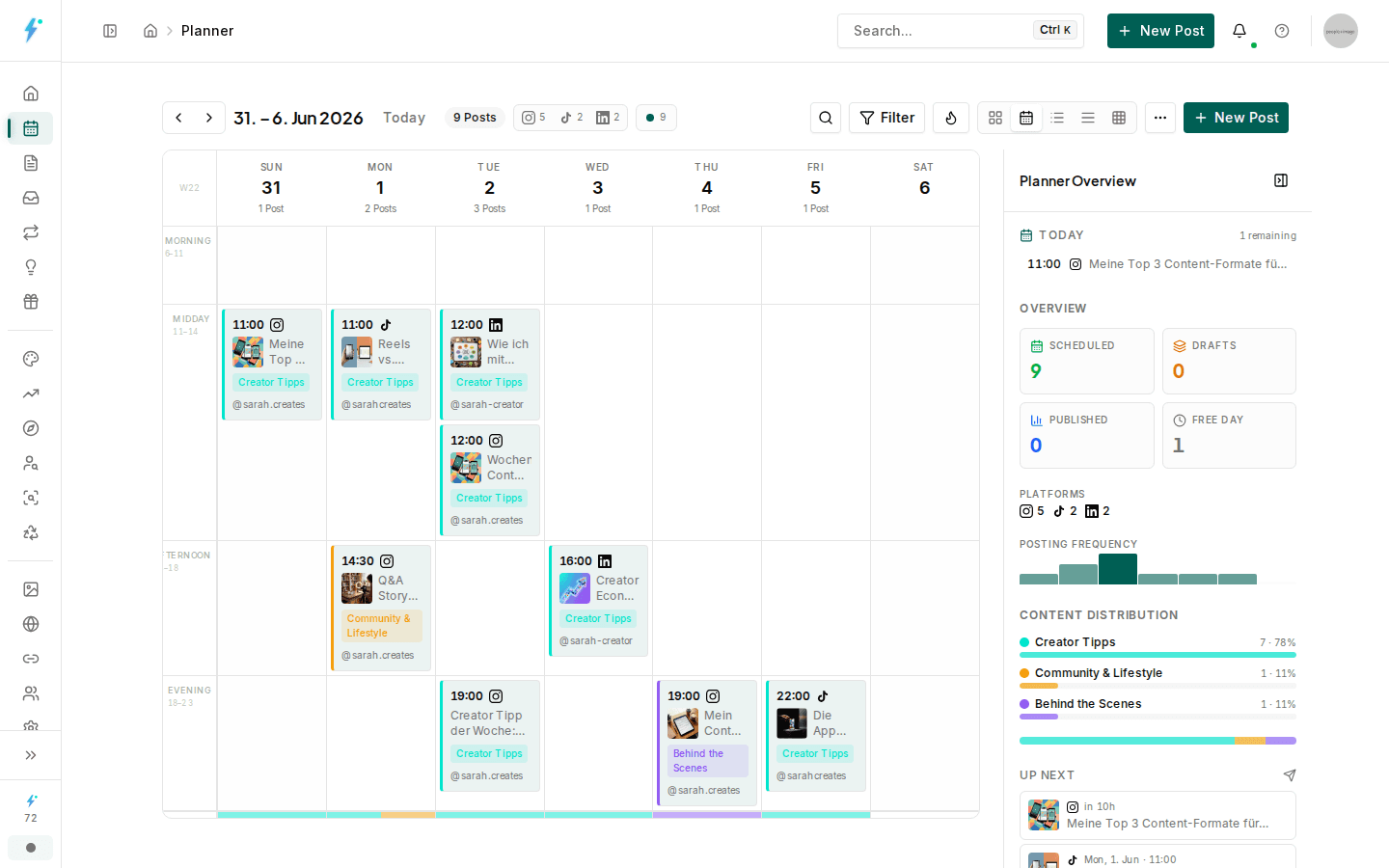The height and width of the screenshot is (868, 1389).
Task: Go to next week with right chevron
Action: [209, 118]
